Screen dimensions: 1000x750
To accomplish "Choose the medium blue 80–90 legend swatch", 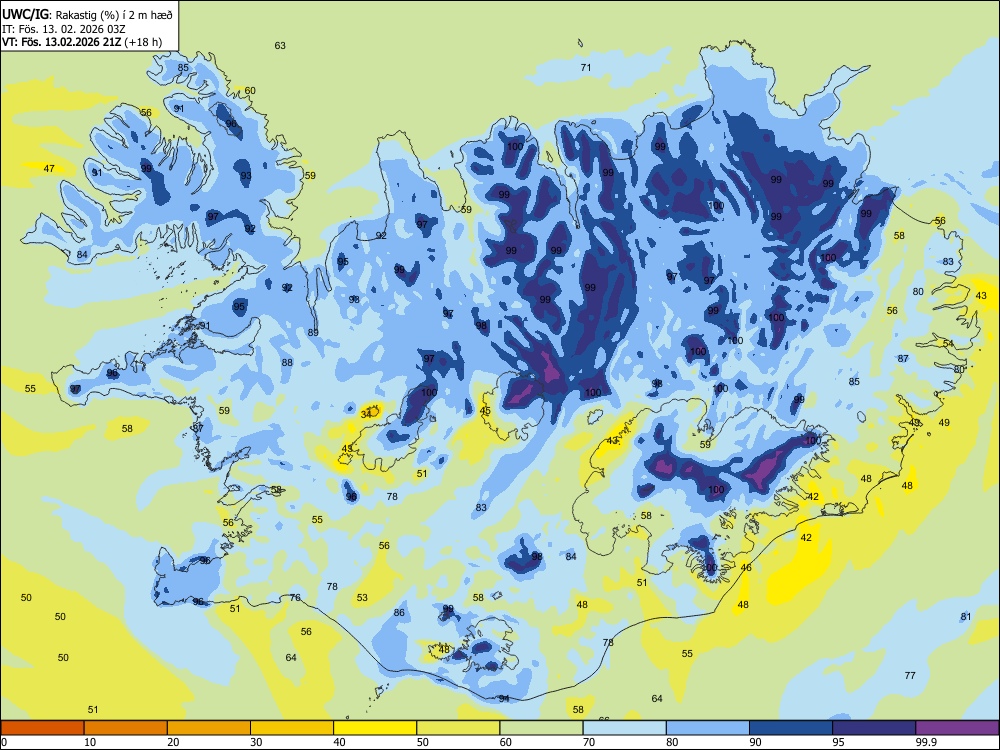I will tap(708, 728).
